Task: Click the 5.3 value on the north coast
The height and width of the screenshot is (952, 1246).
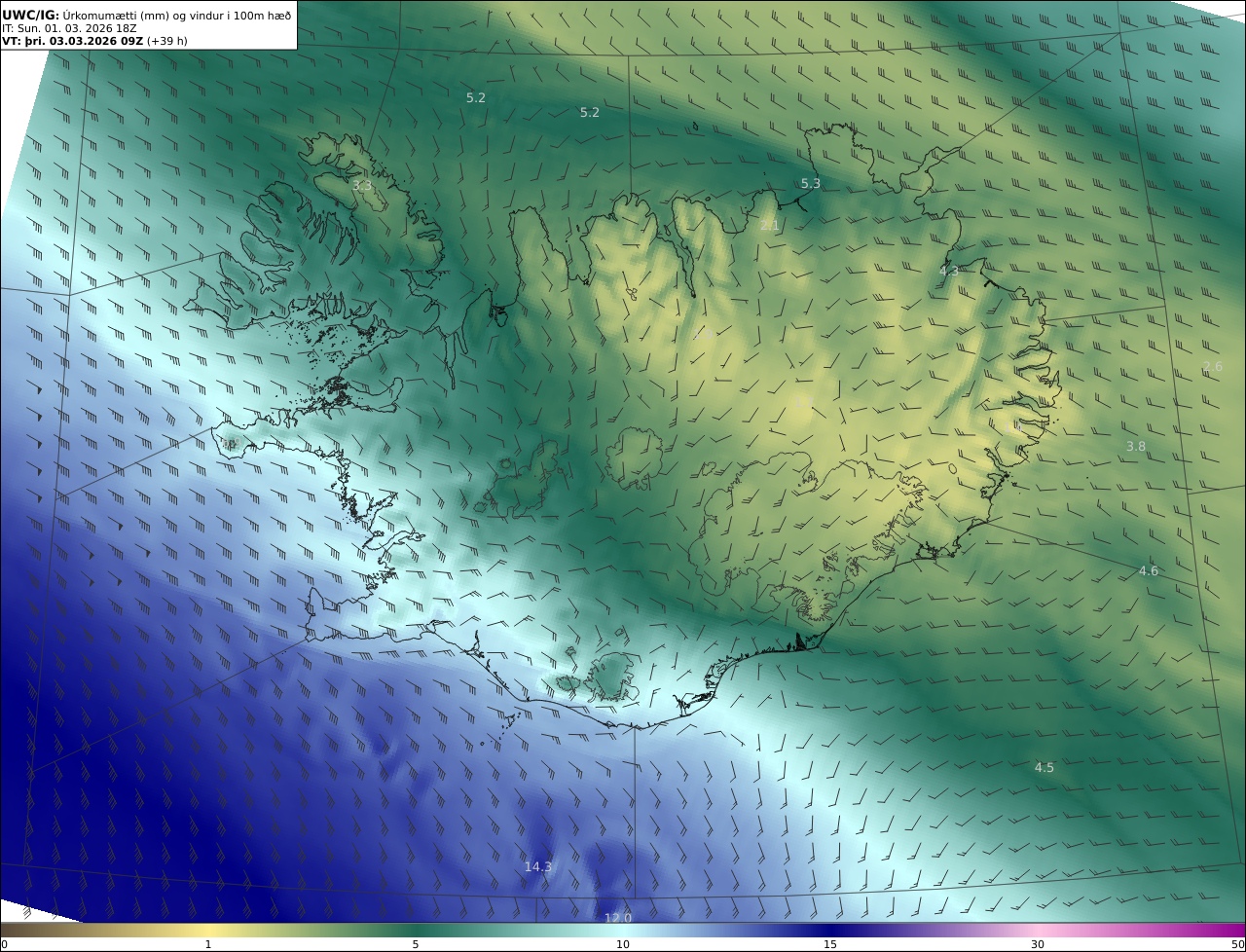Action: pyautogui.click(x=811, y=183)
